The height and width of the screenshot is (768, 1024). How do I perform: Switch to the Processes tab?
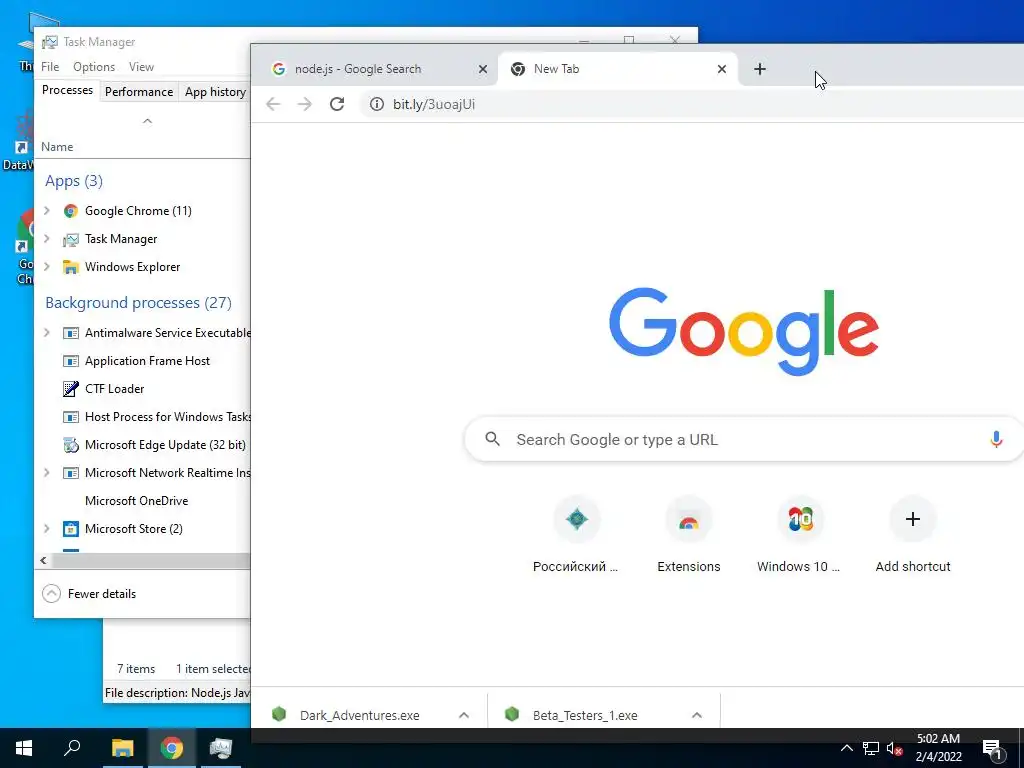(67, 90)
